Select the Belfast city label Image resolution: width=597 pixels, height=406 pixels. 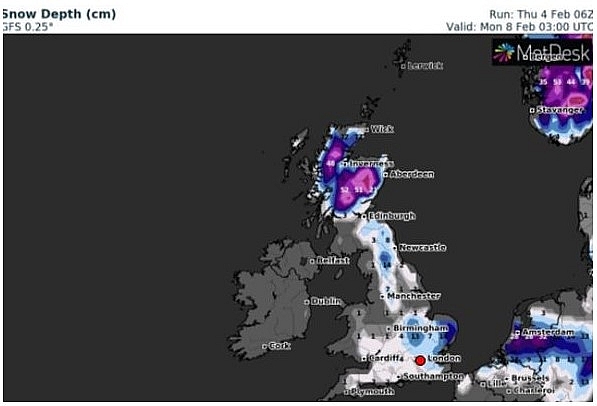click(332, 261)
